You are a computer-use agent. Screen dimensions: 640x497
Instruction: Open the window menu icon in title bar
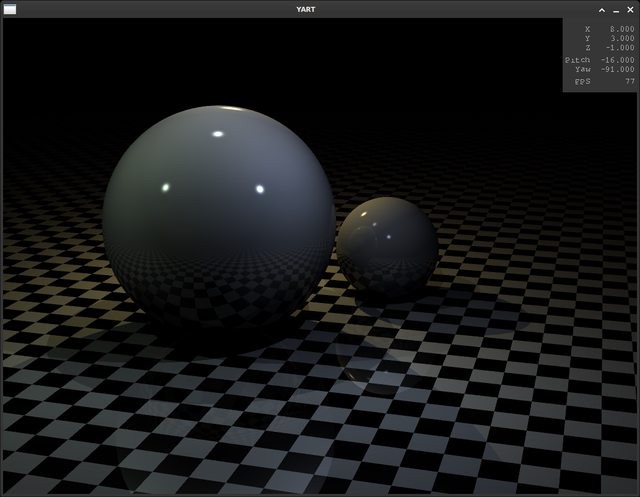coord(10,9)
